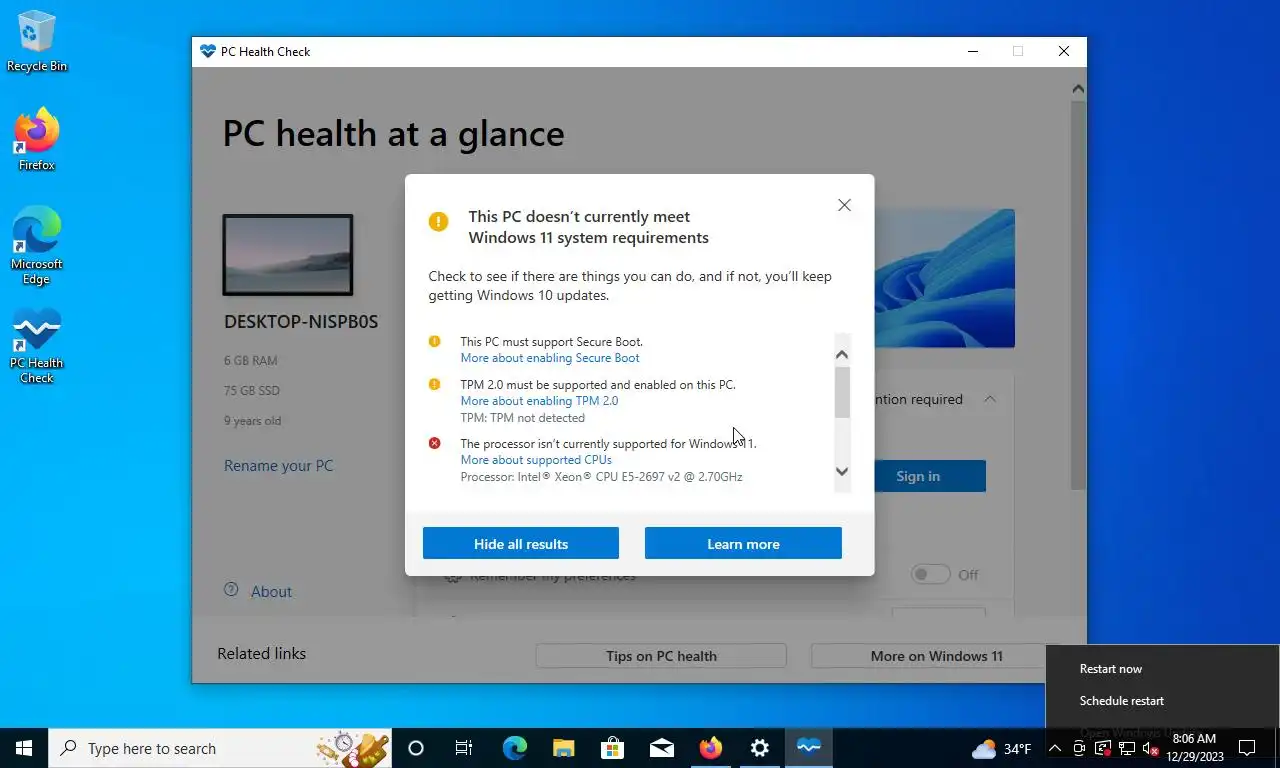This screenshot has height=768, width=1280.
Task: Open the About link
Action: pyautogui.click(x=271, y=592)
